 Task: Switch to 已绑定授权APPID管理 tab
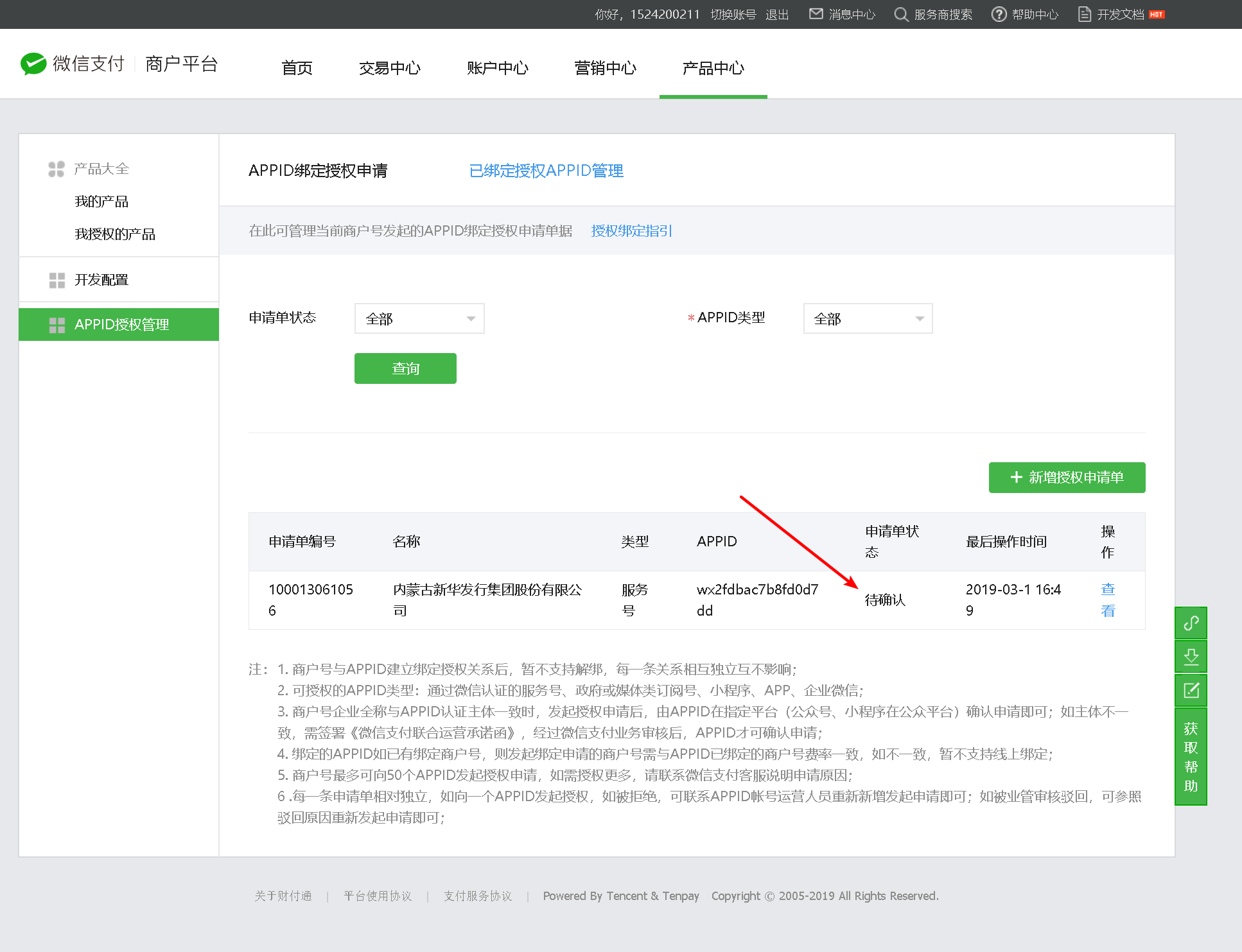pos(546,171)
